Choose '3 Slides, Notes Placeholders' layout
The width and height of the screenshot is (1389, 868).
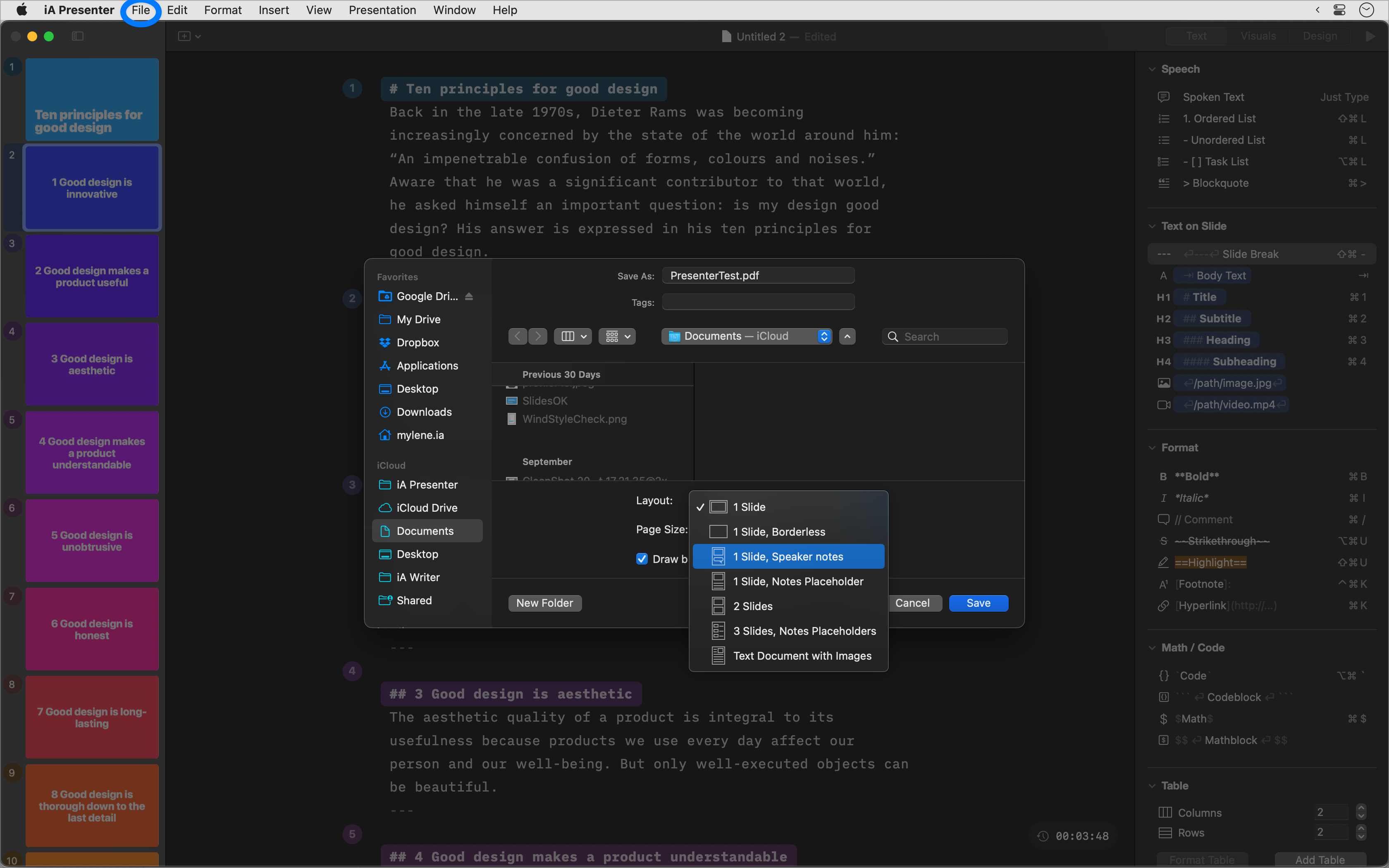point(788,631)
